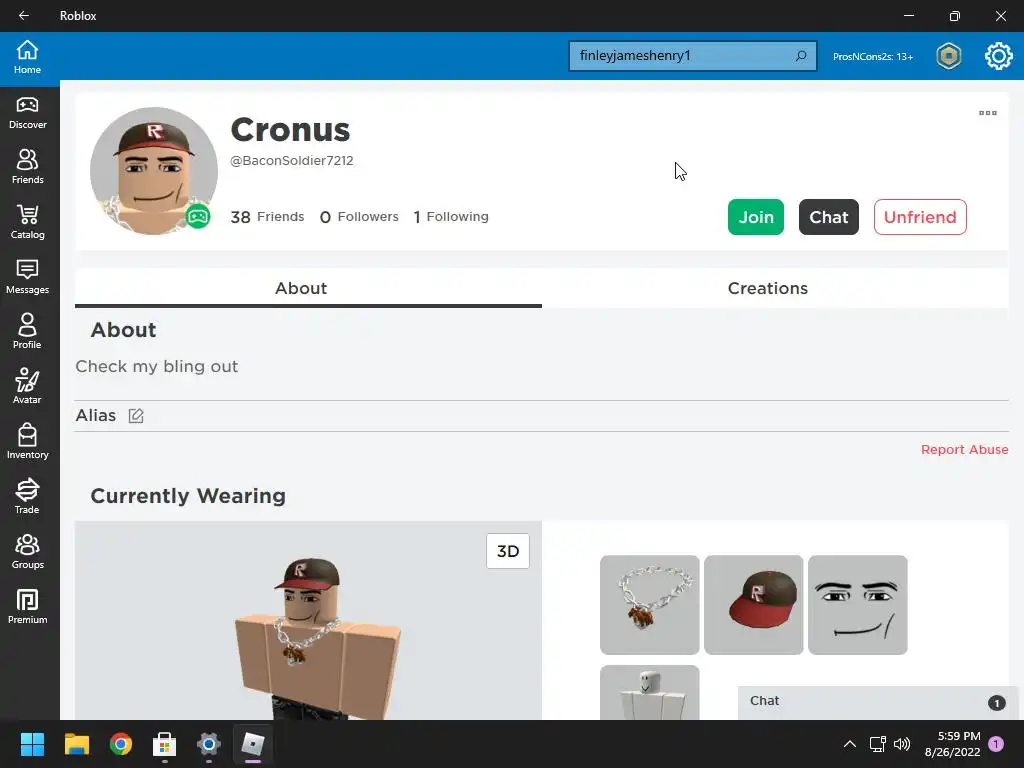The height and width of the screenshot is (768, 1024).
Task: Go to Home in sidebar
Action: click(27, 57)
